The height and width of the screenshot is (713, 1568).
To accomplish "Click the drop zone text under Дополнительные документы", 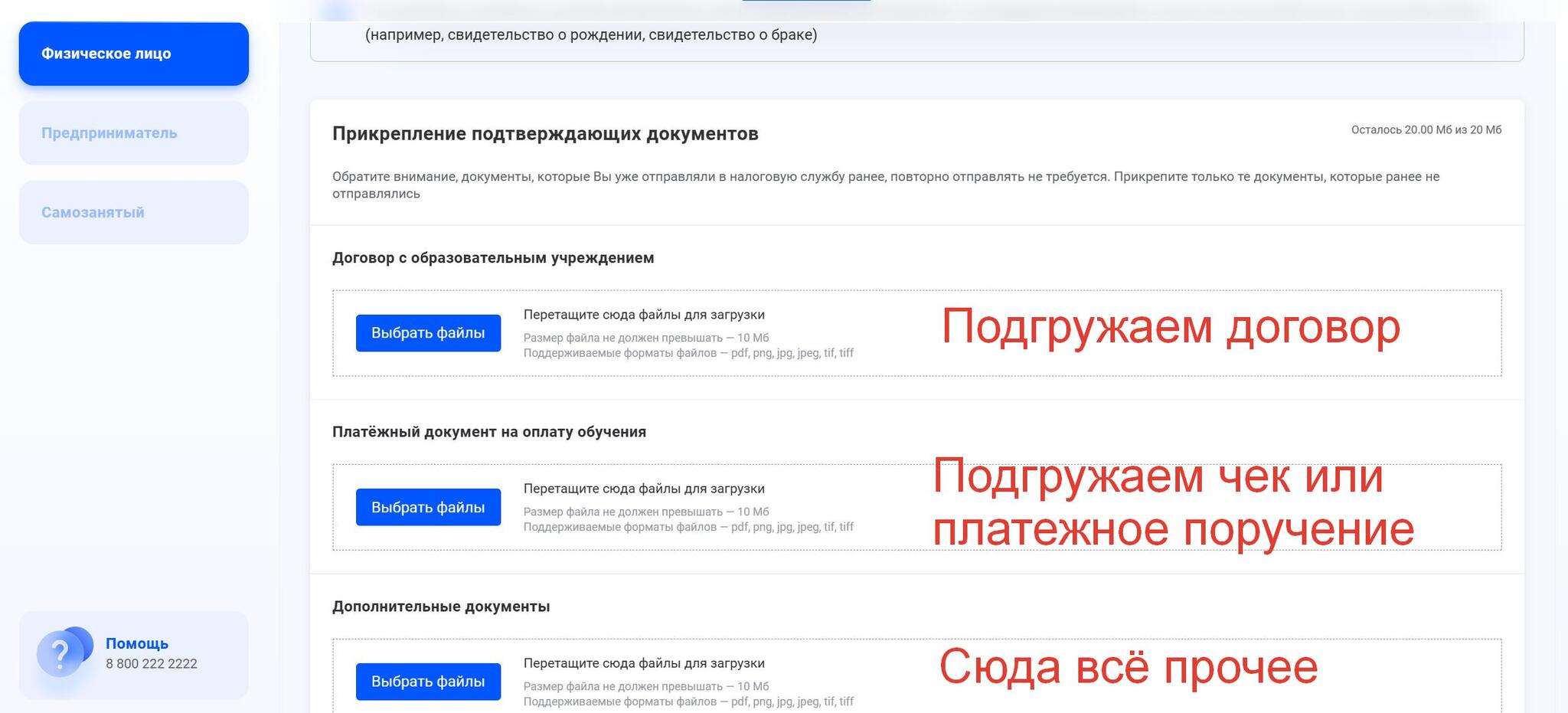I will (x=644, y=663).
